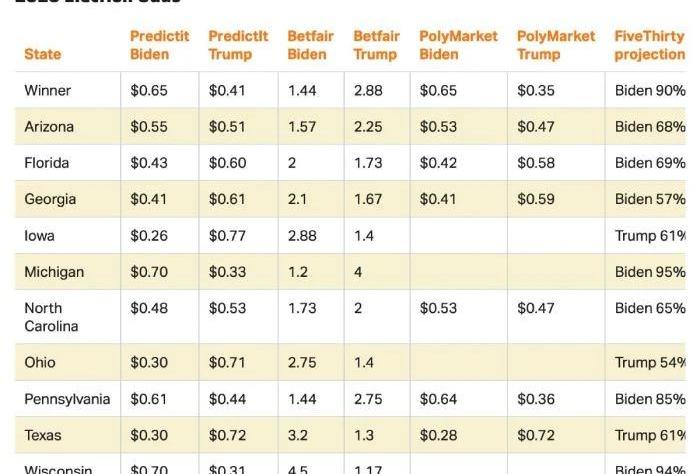Image resolution: width=700 pixels, height=474 pixels.
Task: Click the Pennsylvania state cell
Action: point(67,399)
